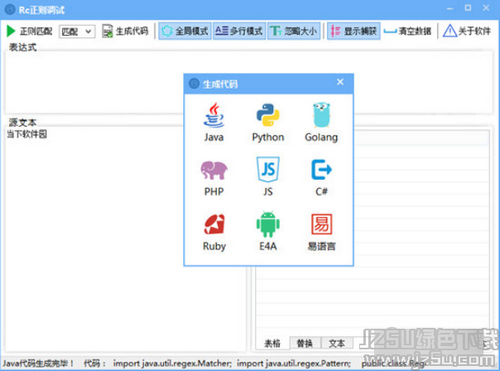Select the E4A android icon

tap(268, 224)
